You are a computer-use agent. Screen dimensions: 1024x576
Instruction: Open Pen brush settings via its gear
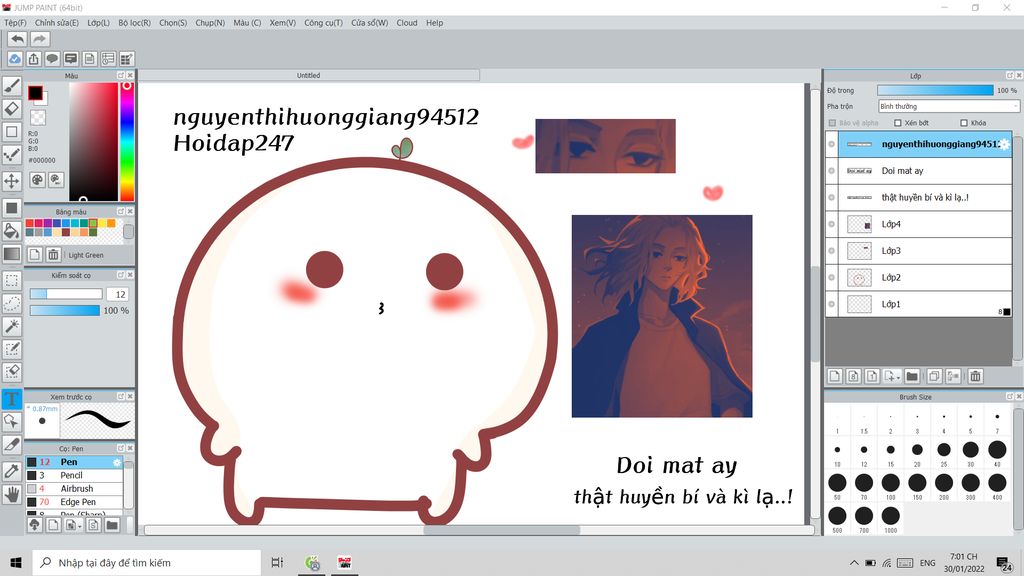117,462
